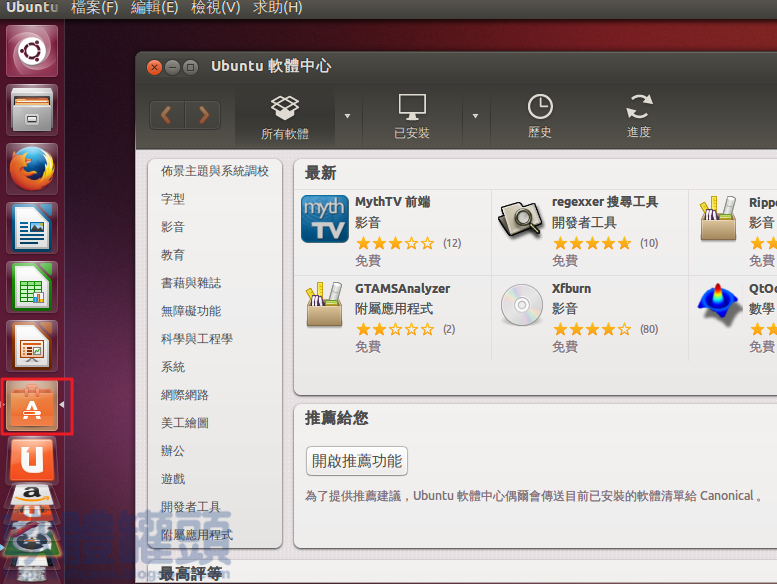This screenshot has width=777, height=584.
Task: Click the 最高評等 section heading
Action: (x=191, y=574)
